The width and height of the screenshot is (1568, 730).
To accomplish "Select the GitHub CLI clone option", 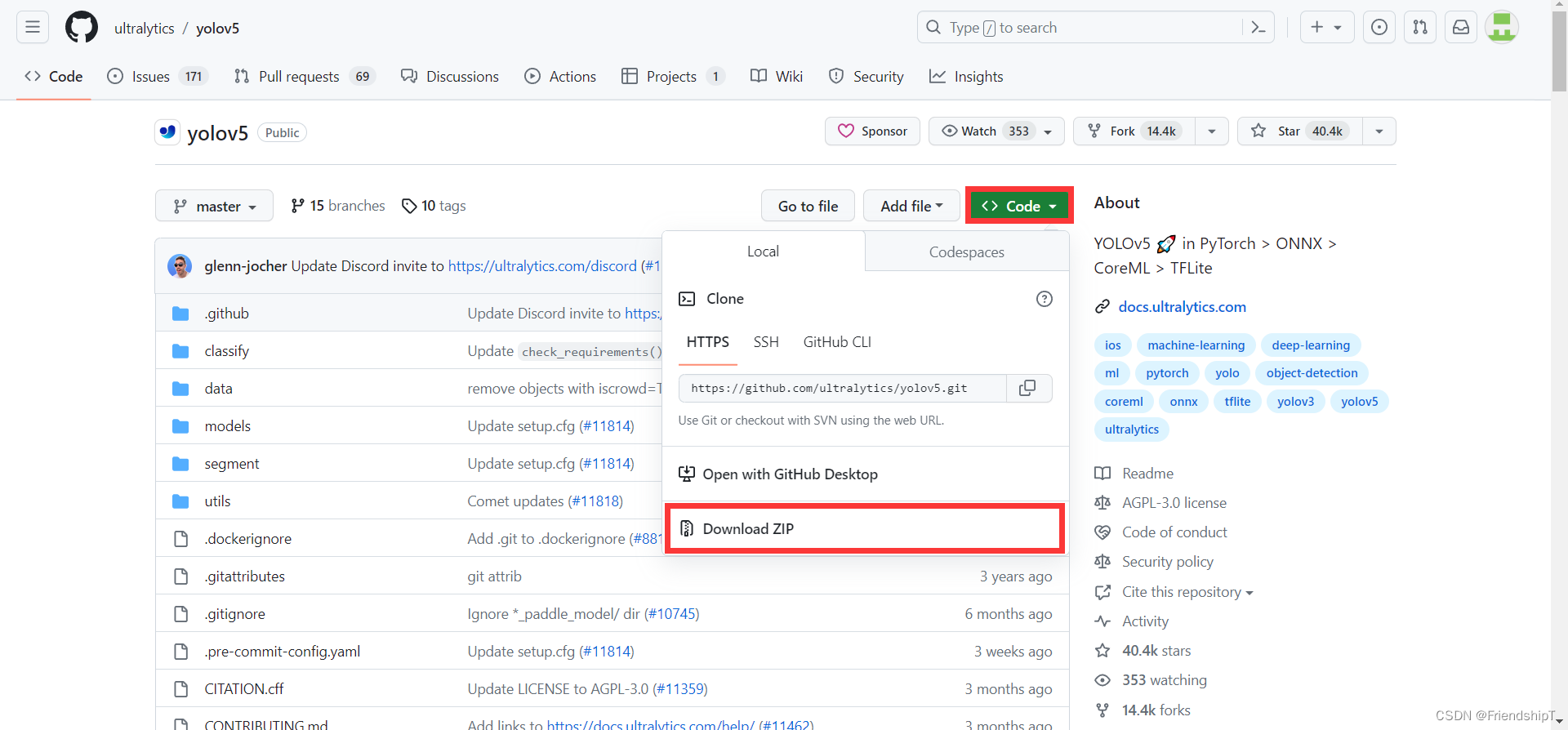I will [837, 342].
